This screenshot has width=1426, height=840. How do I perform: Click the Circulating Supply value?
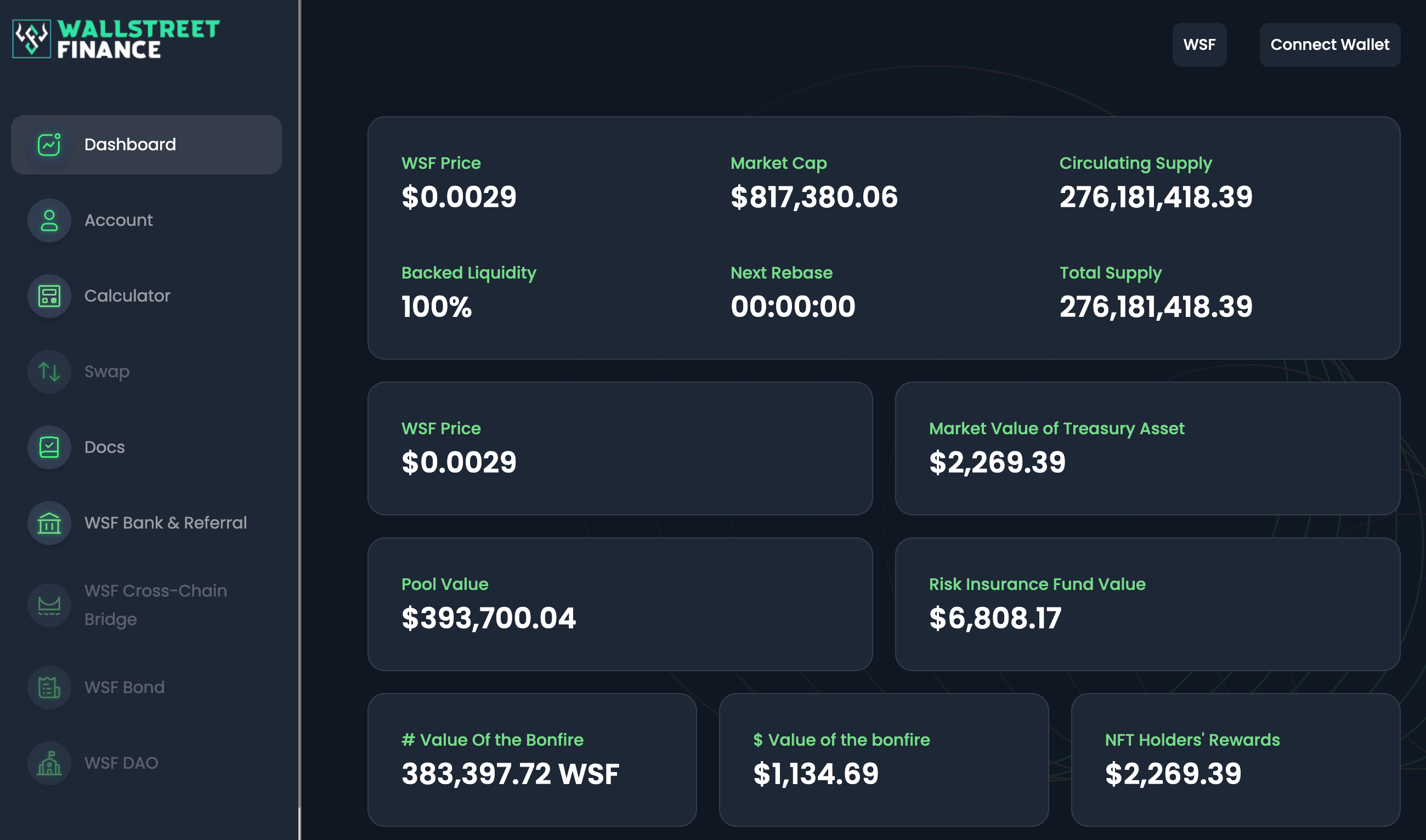tap(1156, 197)
